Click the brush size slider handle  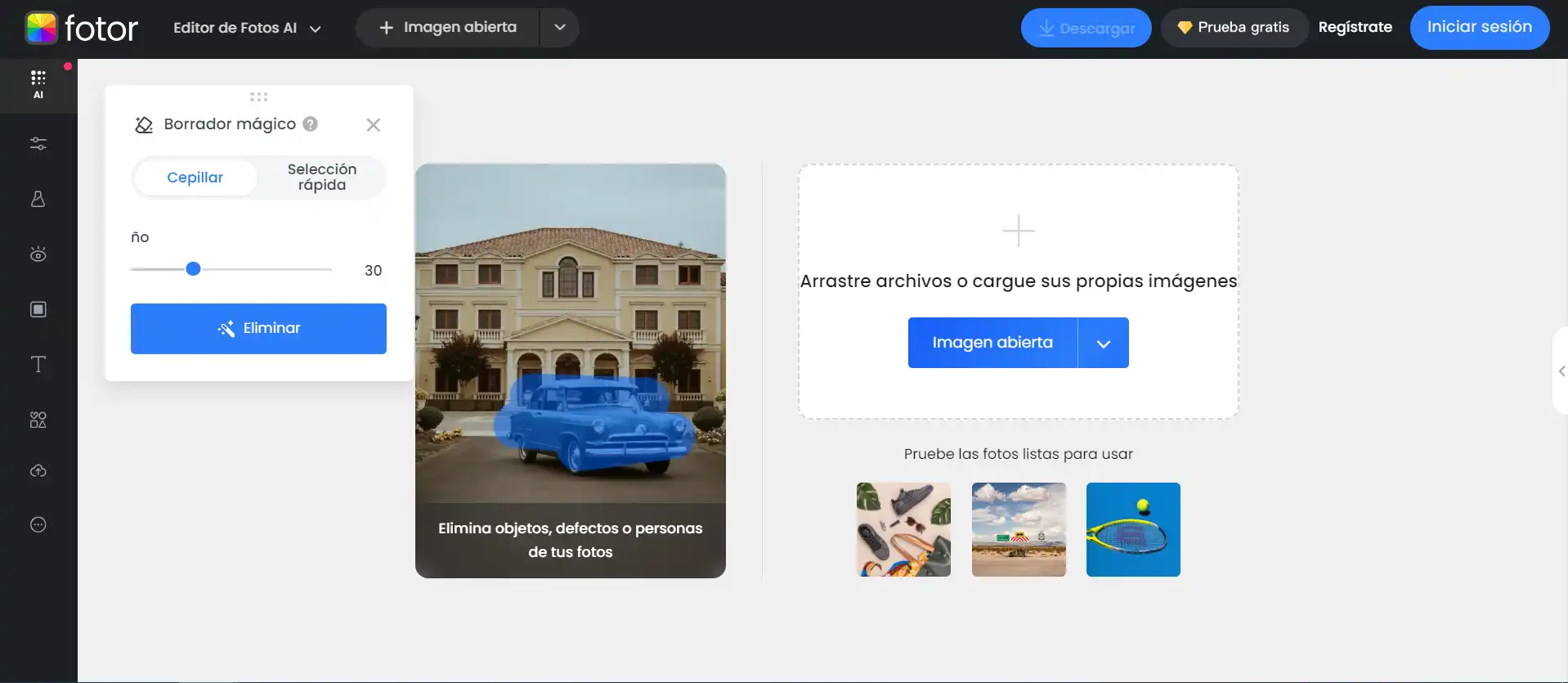point(193,269)
